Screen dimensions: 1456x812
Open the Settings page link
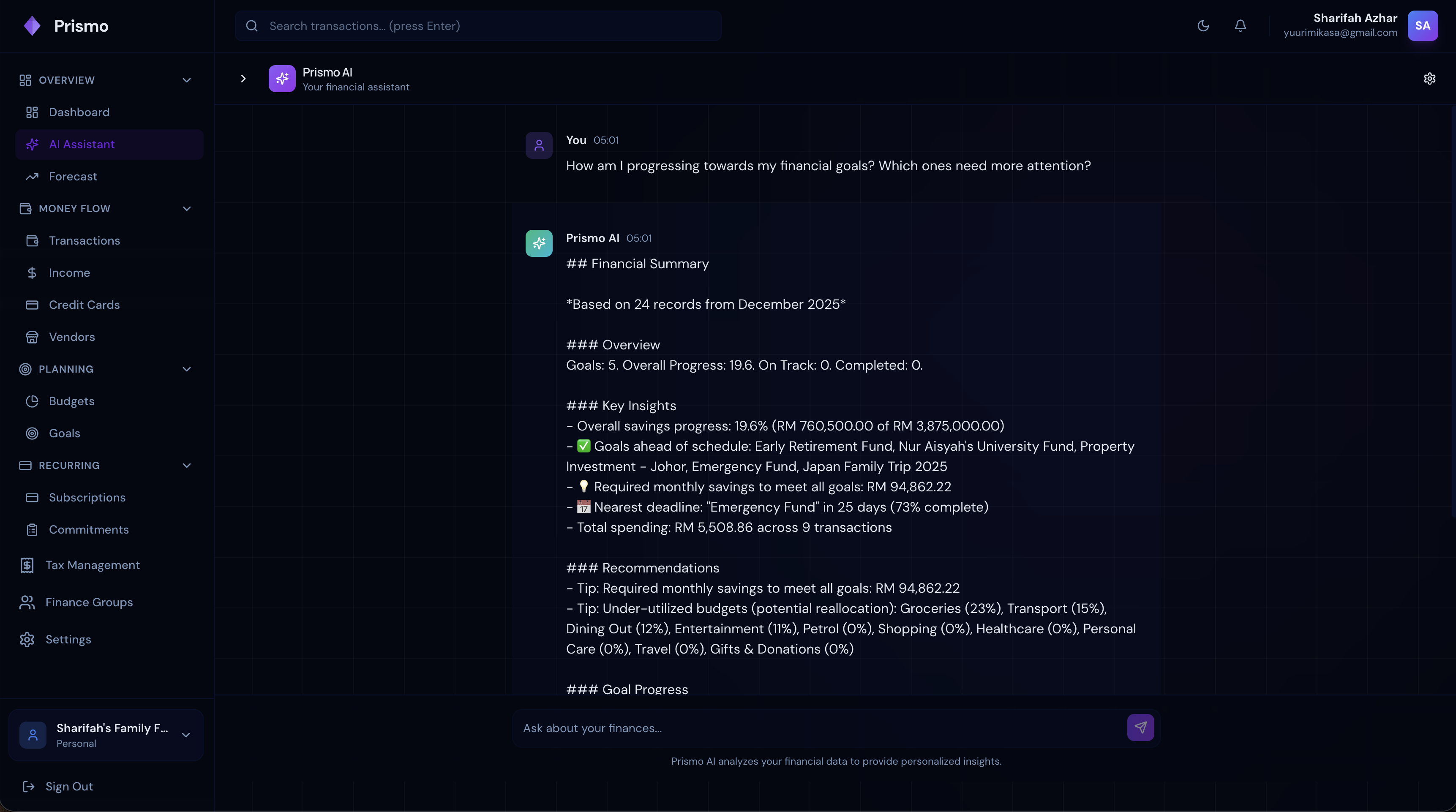(x=68, y=640)
